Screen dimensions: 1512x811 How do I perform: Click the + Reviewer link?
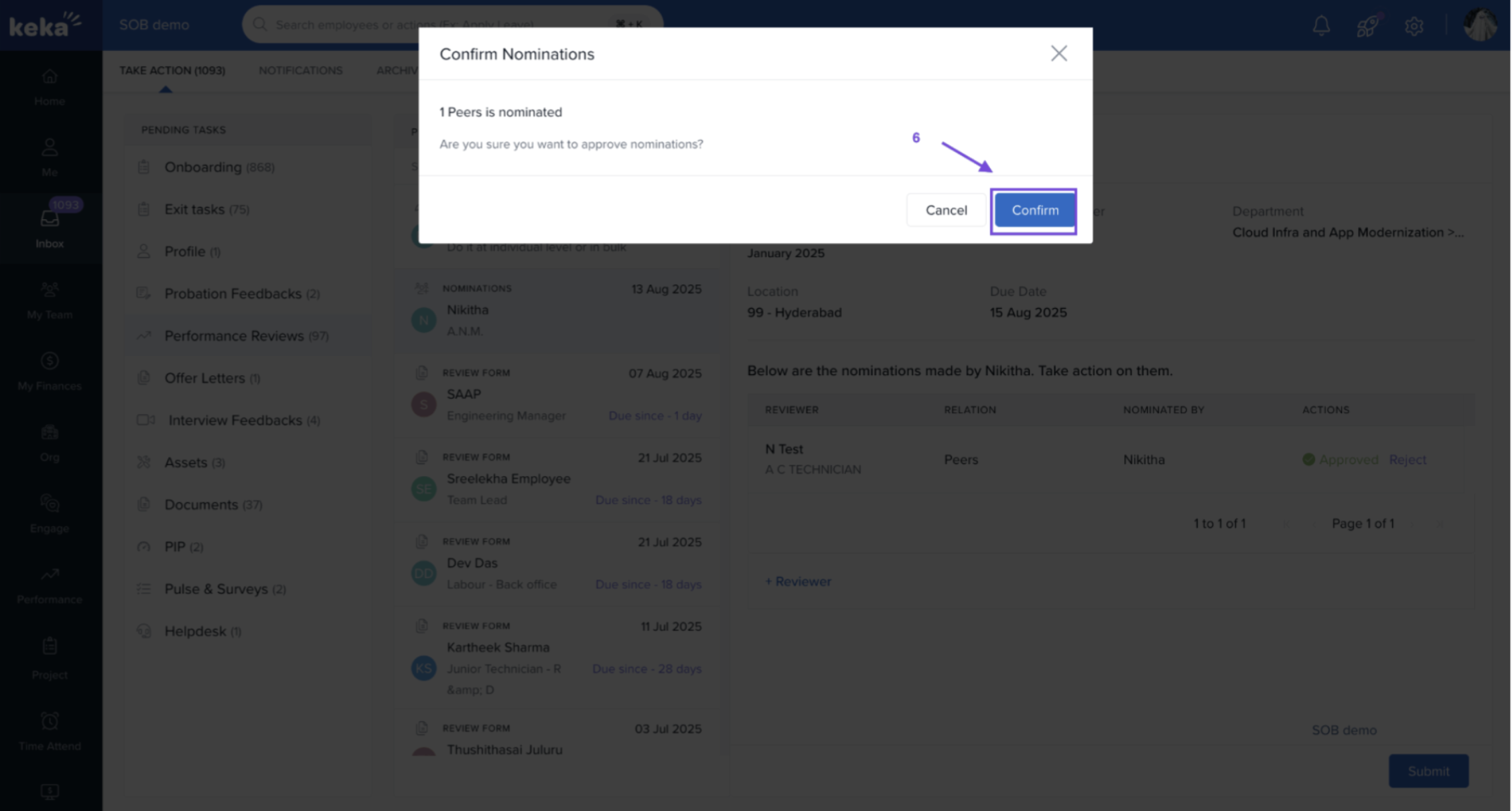[798, 581]
